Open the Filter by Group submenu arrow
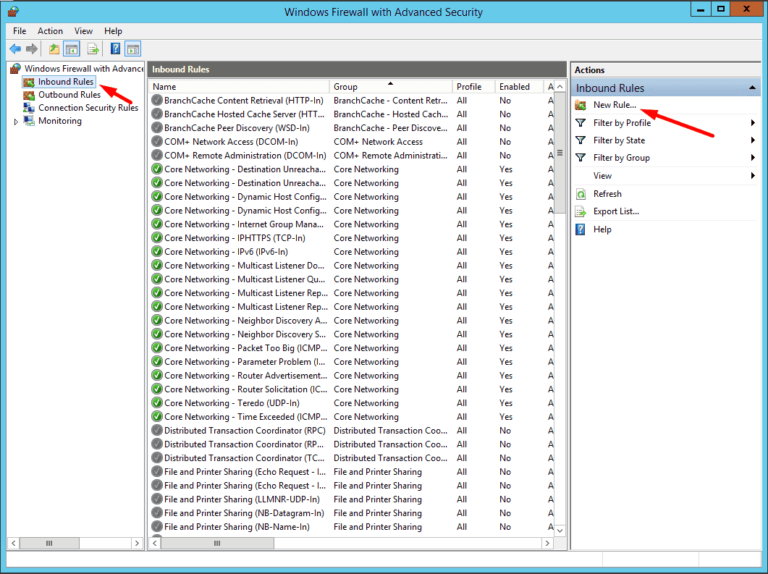Screen dimensions: 768x574 tap(753, 158)
